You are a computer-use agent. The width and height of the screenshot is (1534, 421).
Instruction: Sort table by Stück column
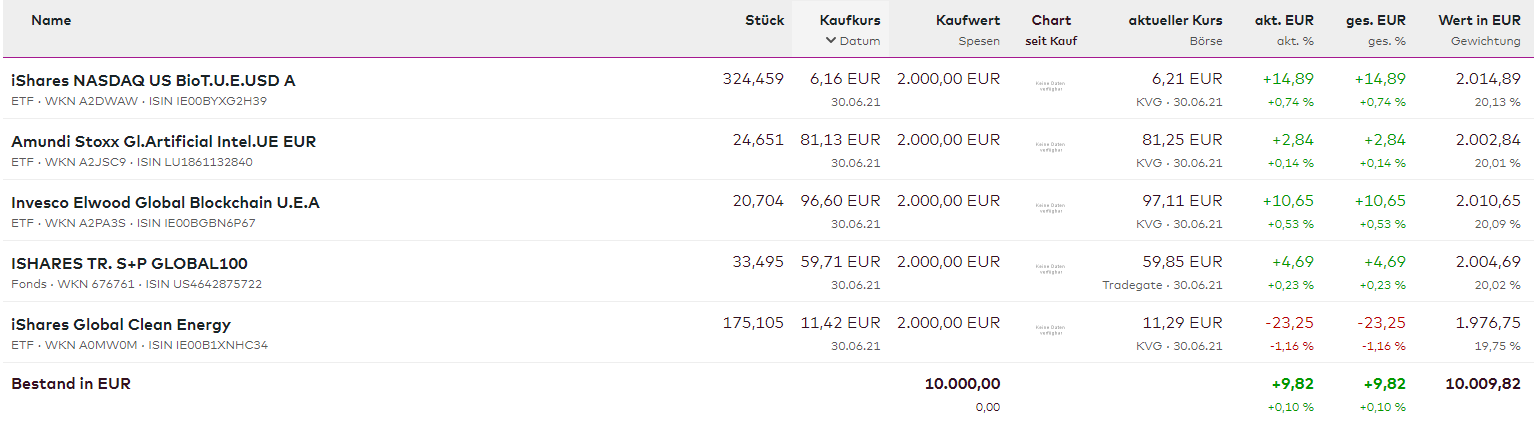pyautogui.click(x=764, y=20)
